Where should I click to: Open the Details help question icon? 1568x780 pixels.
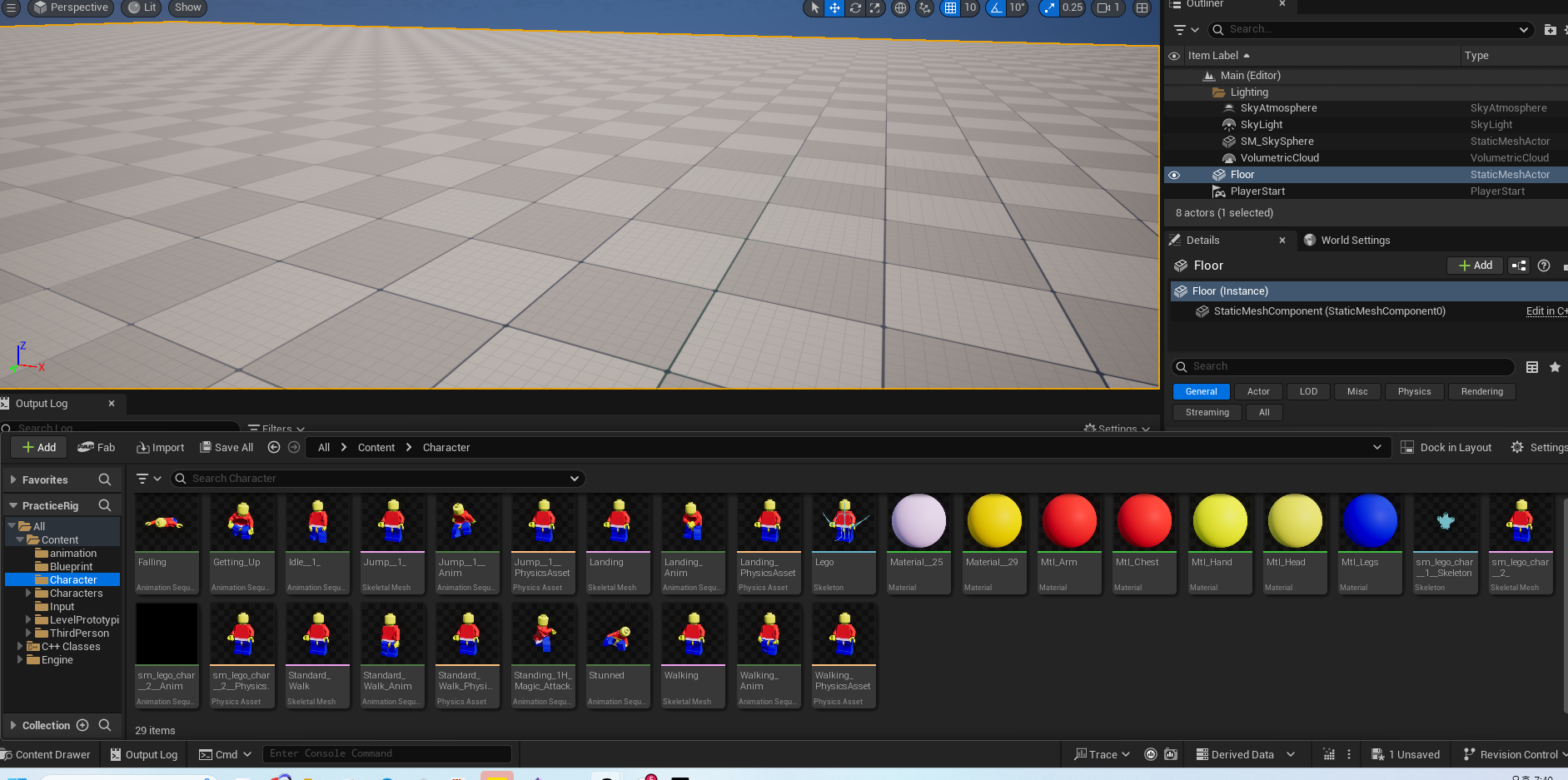click(x=1544, y=266)
